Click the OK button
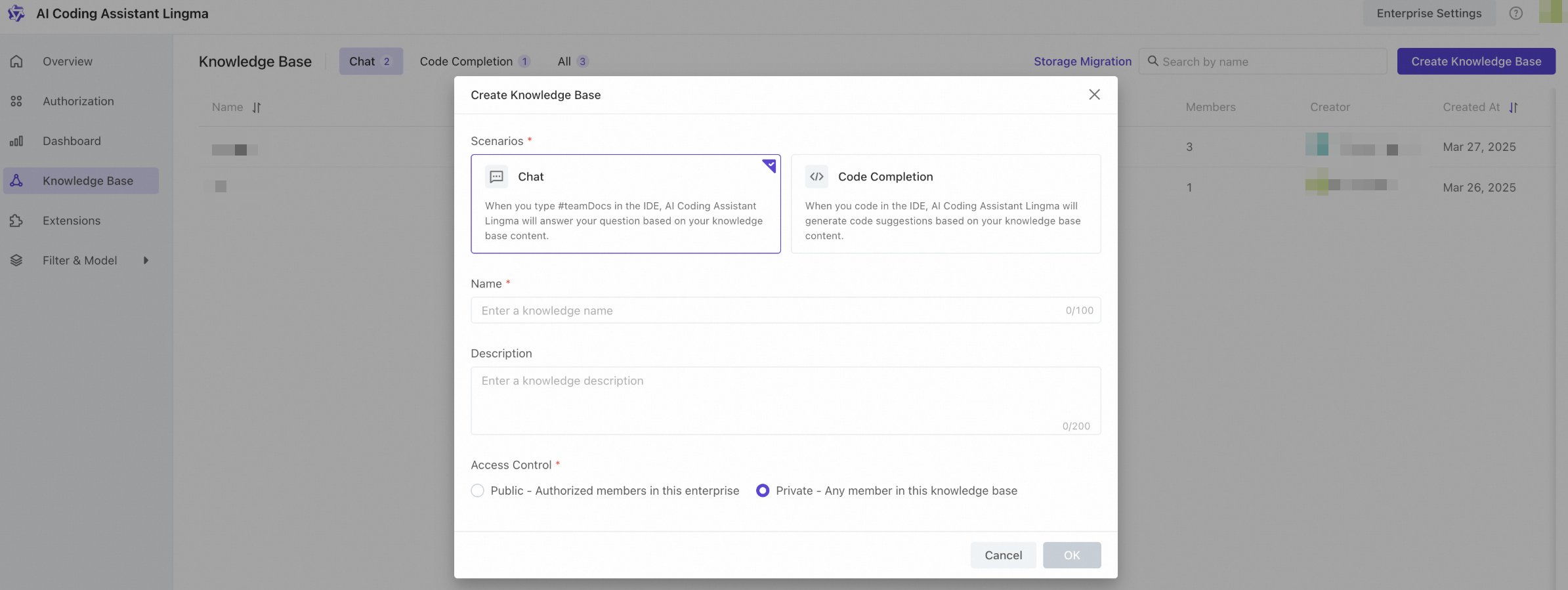 pyautogui.click(x=1072, y=555)
